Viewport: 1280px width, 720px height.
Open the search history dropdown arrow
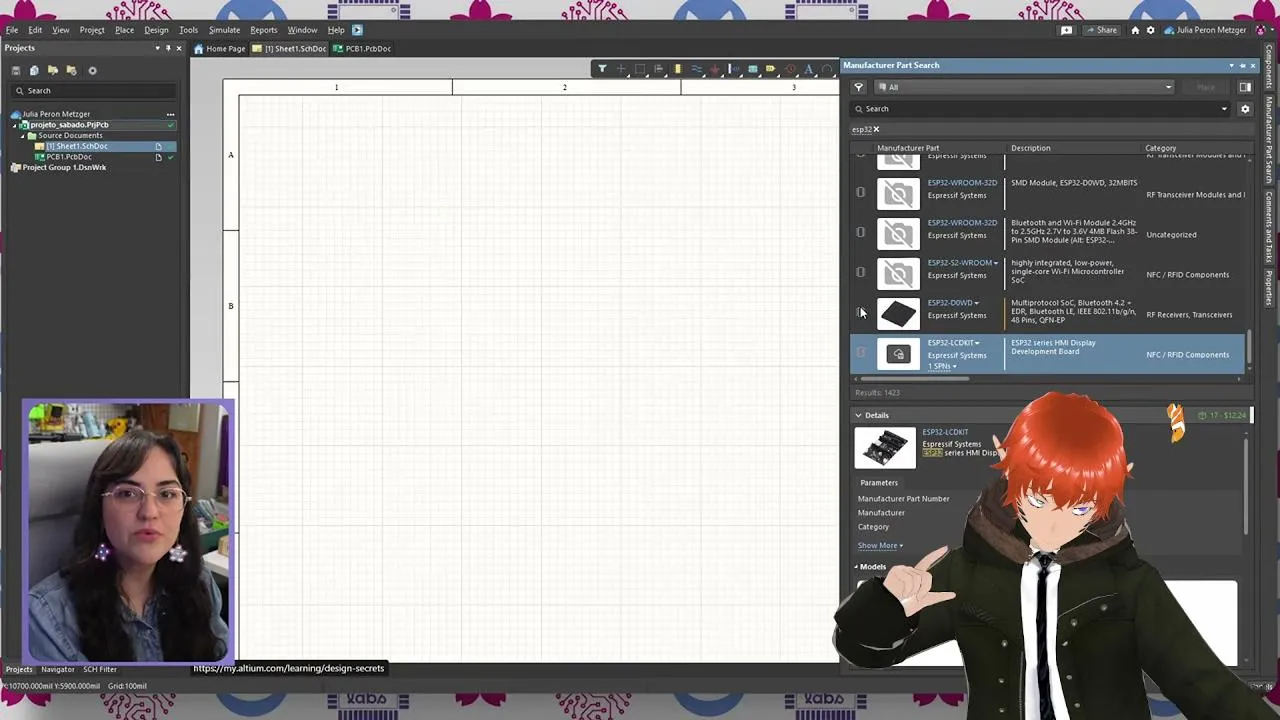1224,109
